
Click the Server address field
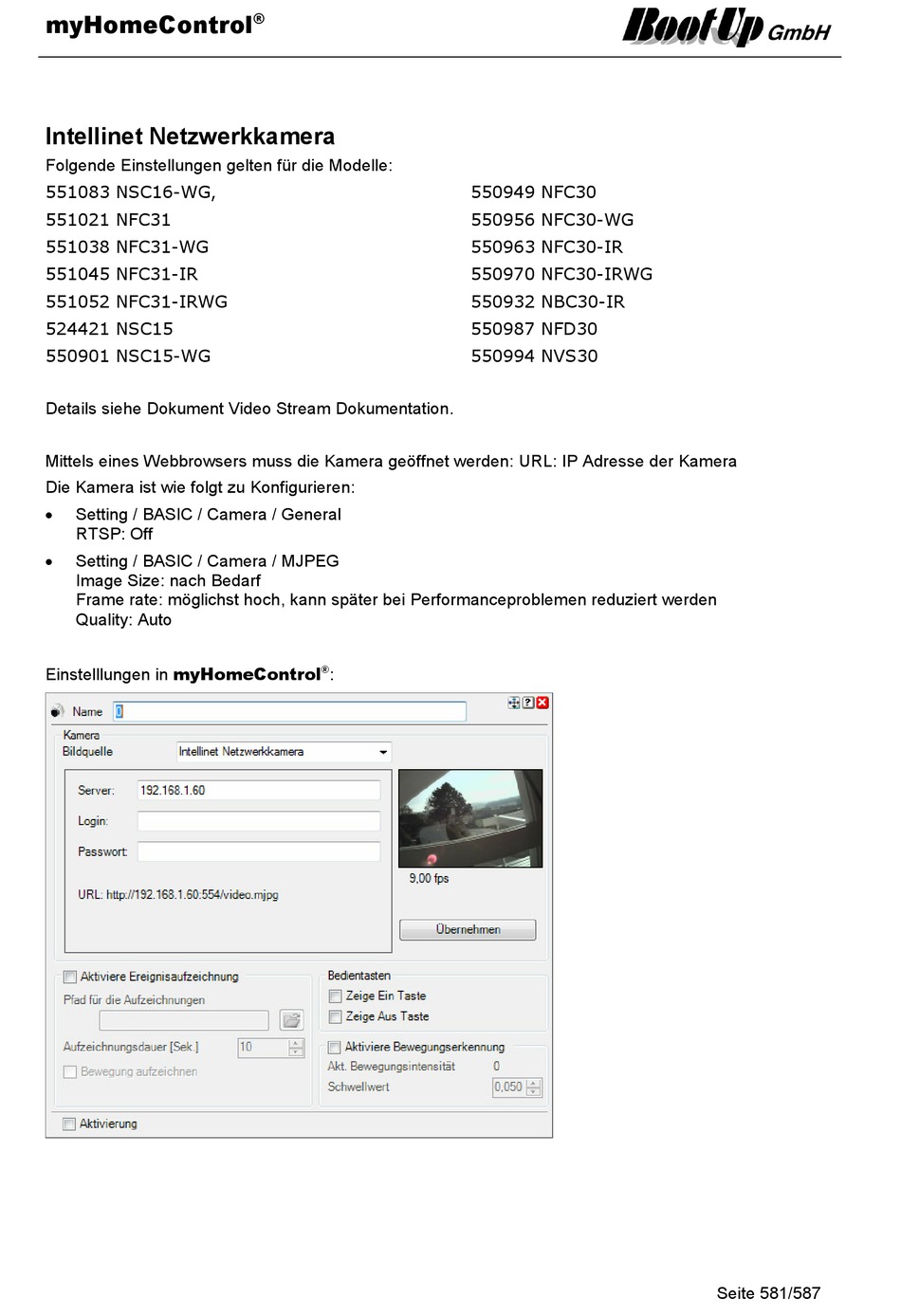[x=259, y=790]
